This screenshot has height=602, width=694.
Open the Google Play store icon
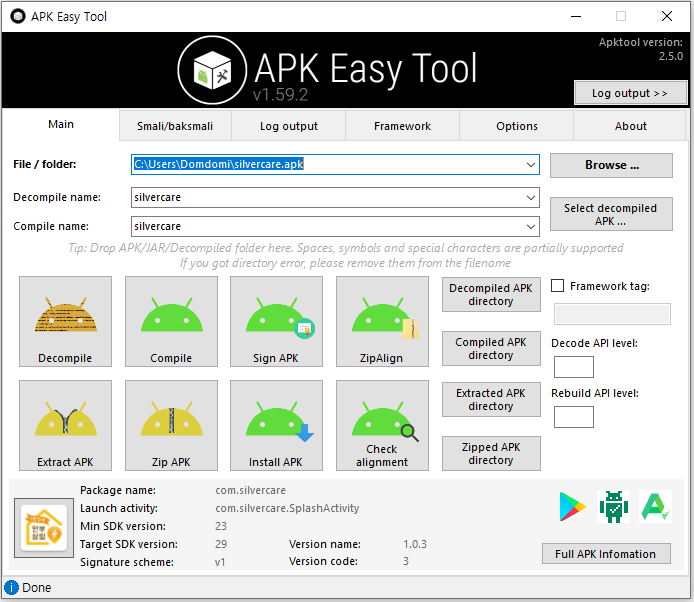pyautogui.click(x=572, y=506)
